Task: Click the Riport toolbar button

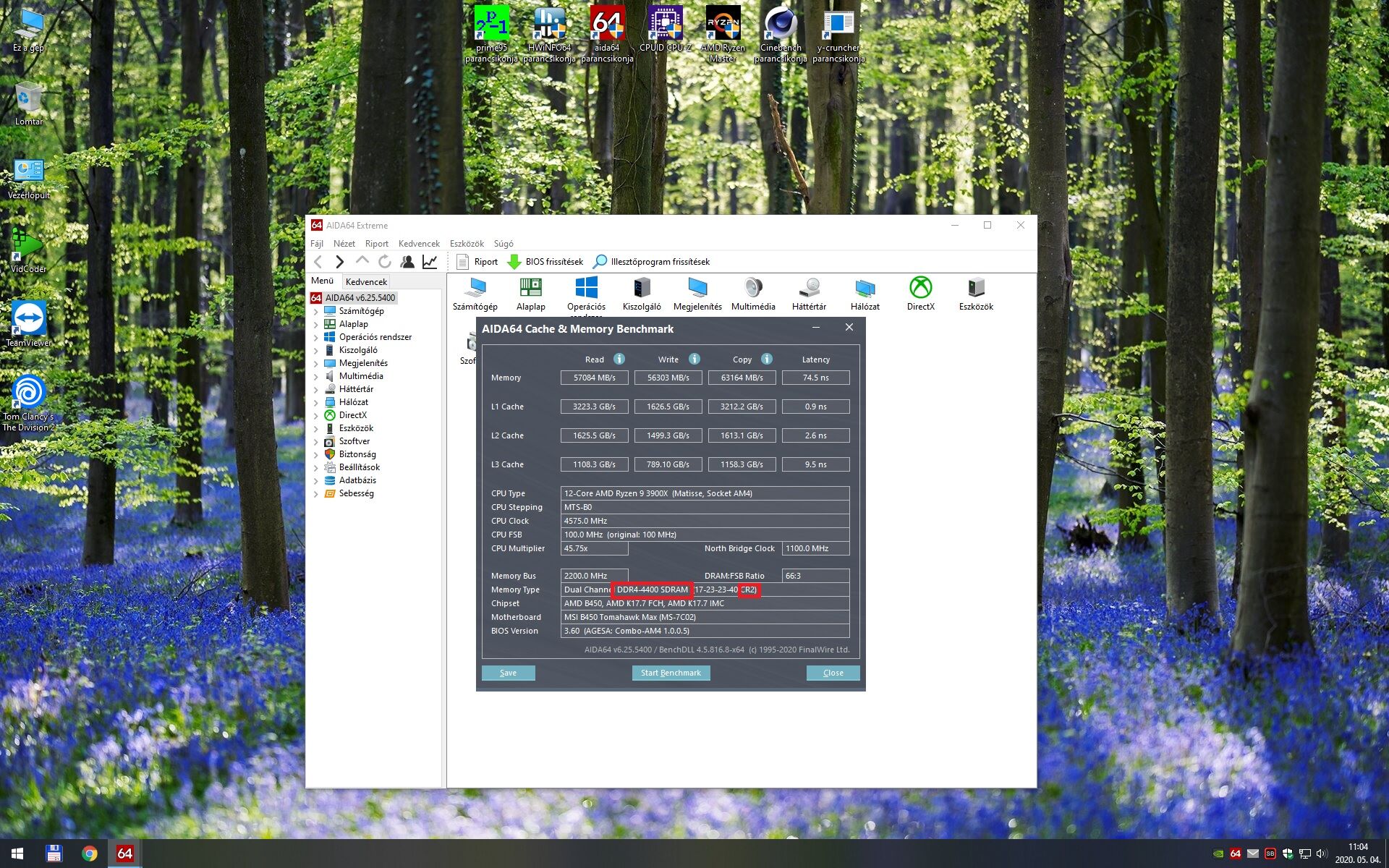Action: [x=477, y=262]
